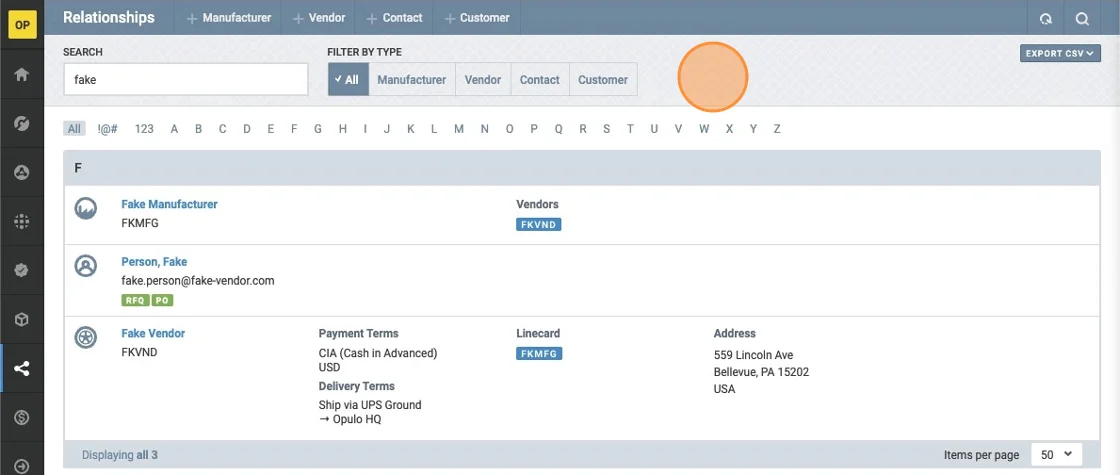Click the FKMFG linecard tag
The width and height of the screenshot is (1120, 475).
click(x=538, y=353)
